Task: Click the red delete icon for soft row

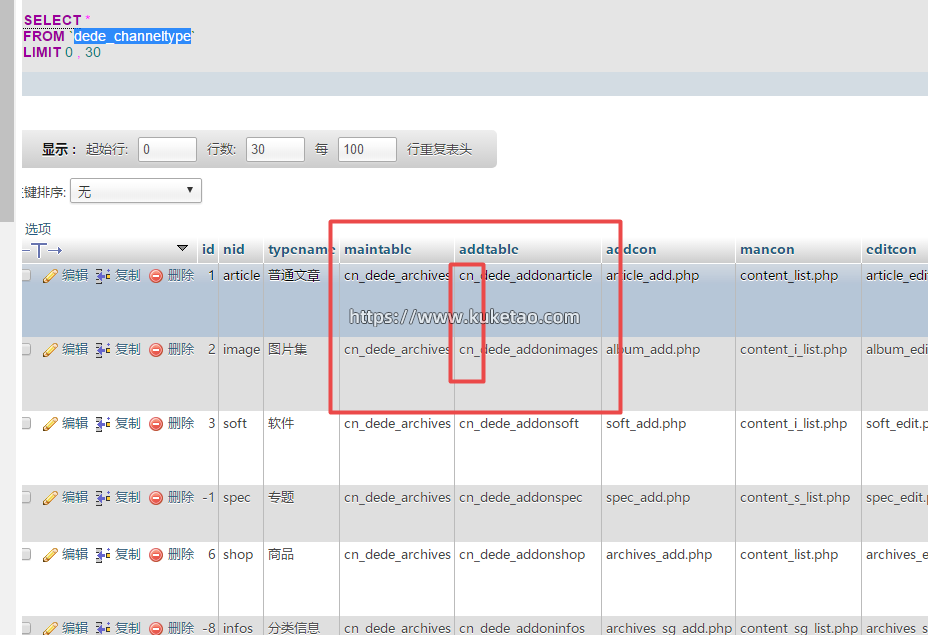Action: pyautogui.click(x=156, y=424)
